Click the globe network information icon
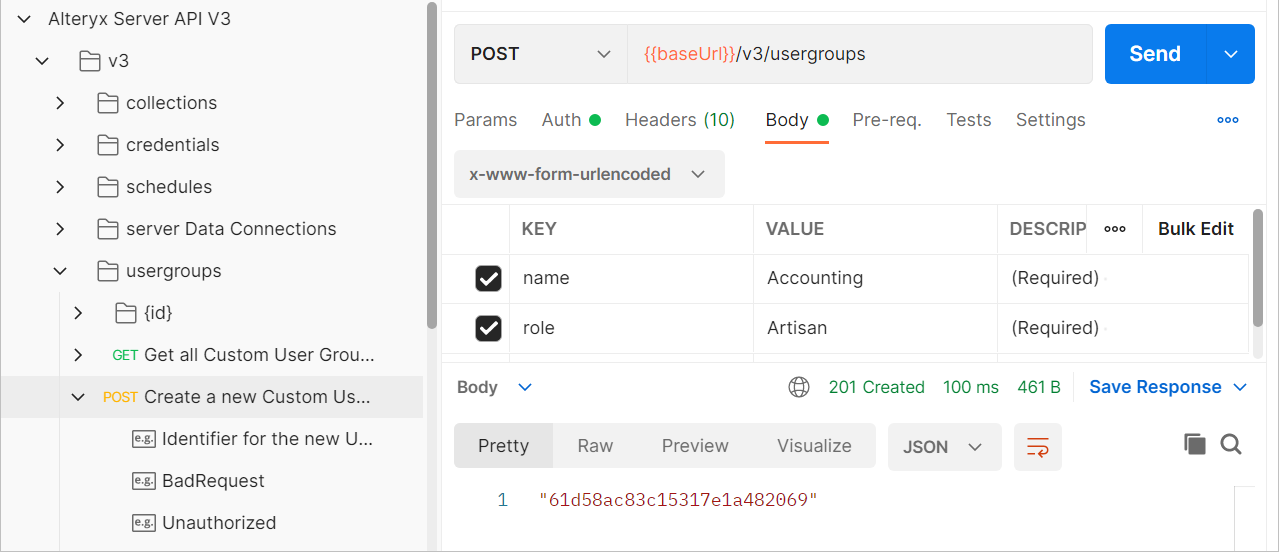 [x=798, y=387]
